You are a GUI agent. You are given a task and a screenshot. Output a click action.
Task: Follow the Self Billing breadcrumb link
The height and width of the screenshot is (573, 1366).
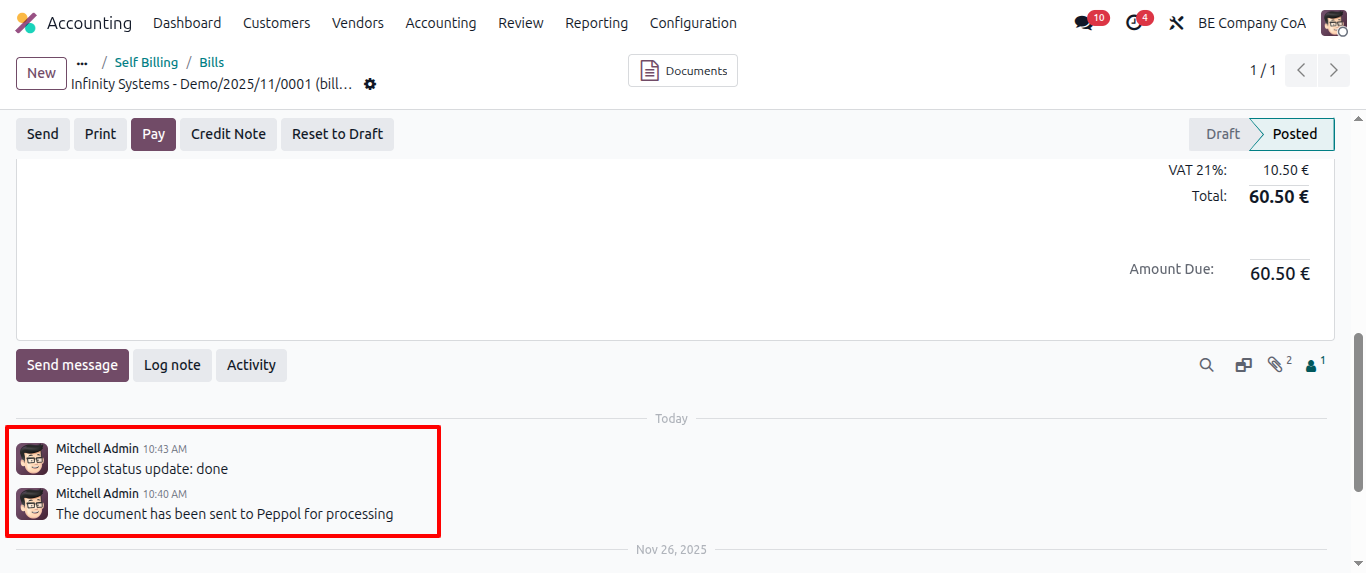146,63
